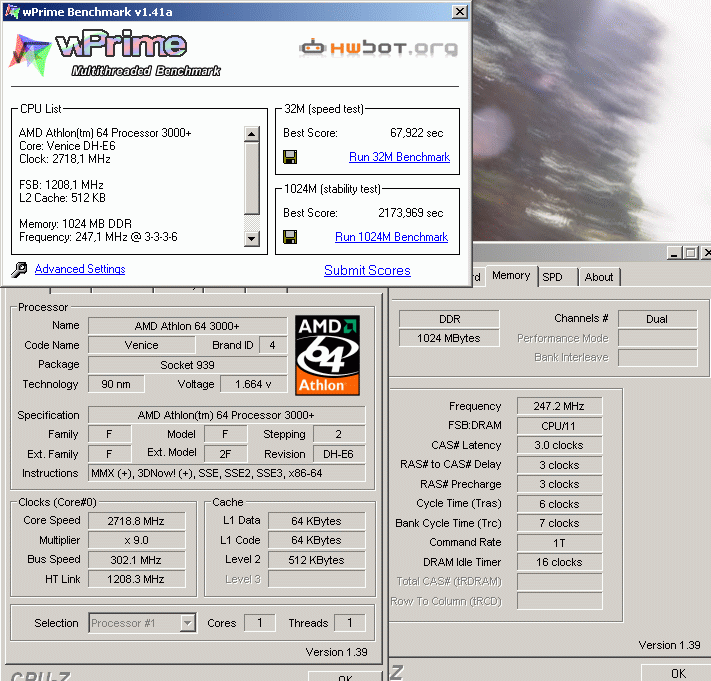Click the Stepping value 2
Image resolution: width=711 pixels, height=681 pixels.
[x=338, y=434]
